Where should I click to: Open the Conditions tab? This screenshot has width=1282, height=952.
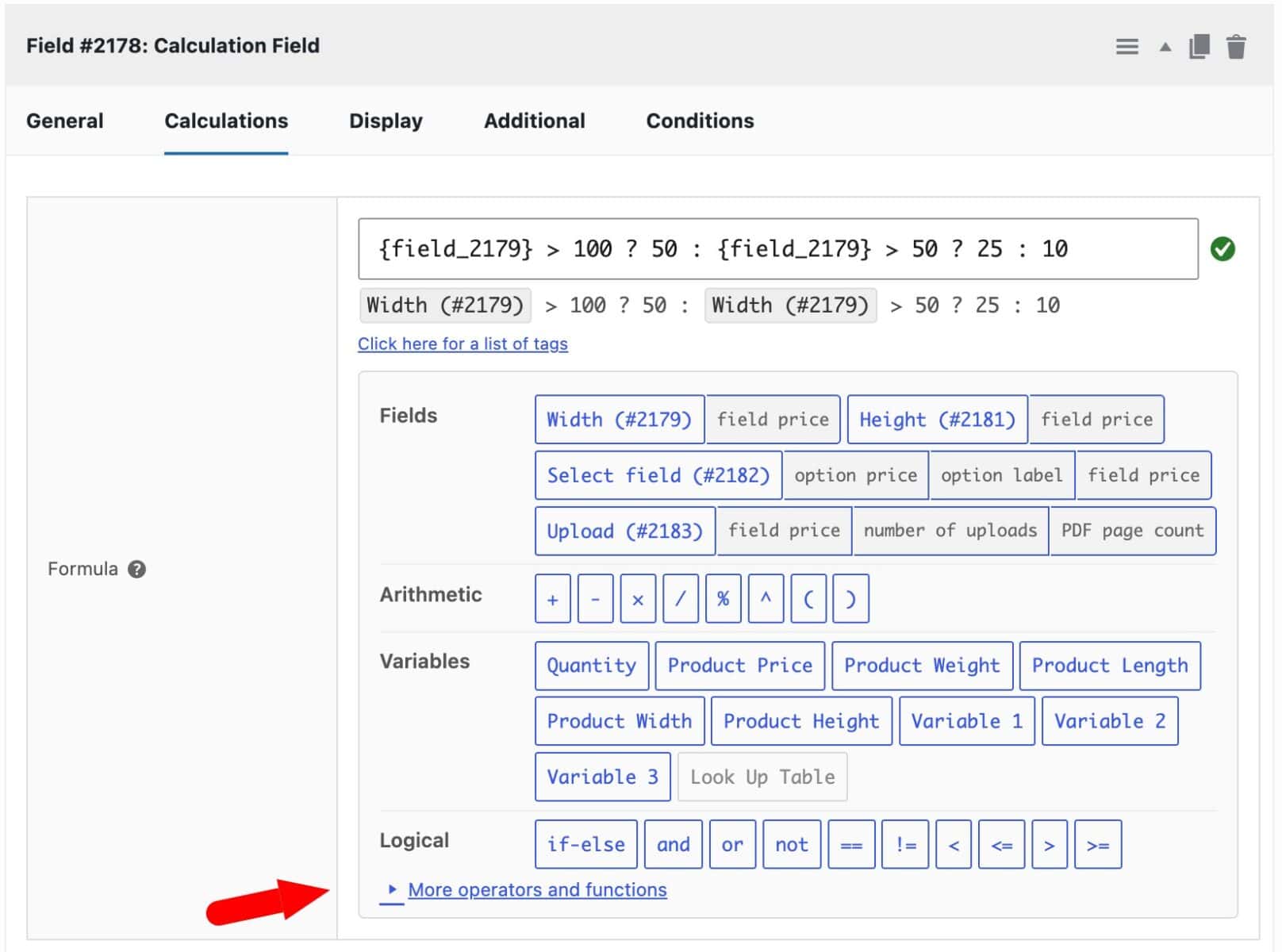[x=700, y=121]
